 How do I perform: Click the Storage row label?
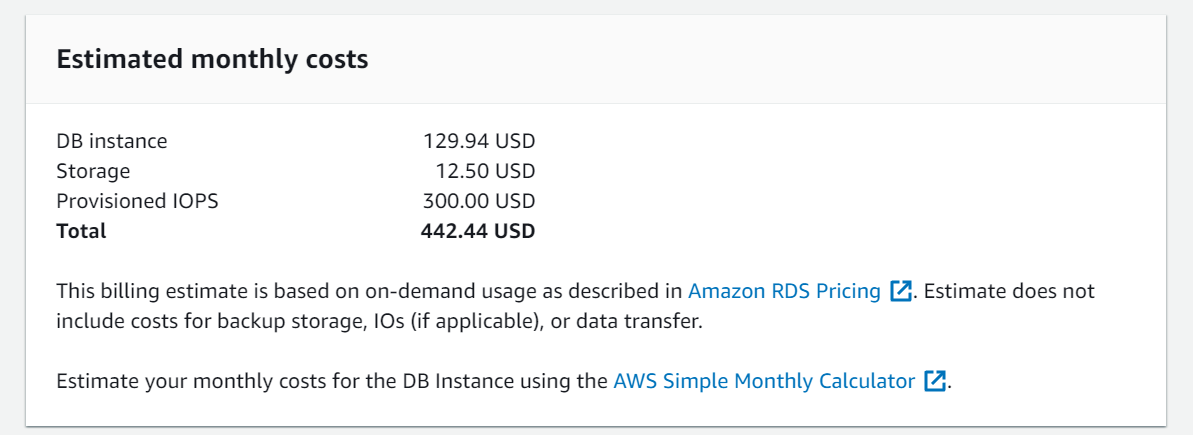93,171
